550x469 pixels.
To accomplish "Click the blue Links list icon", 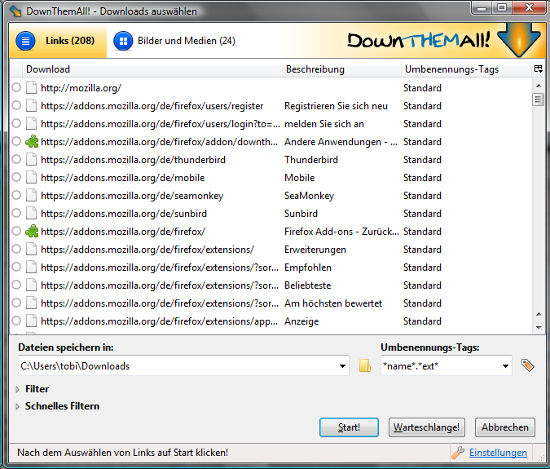I will (x=25, y=41).
